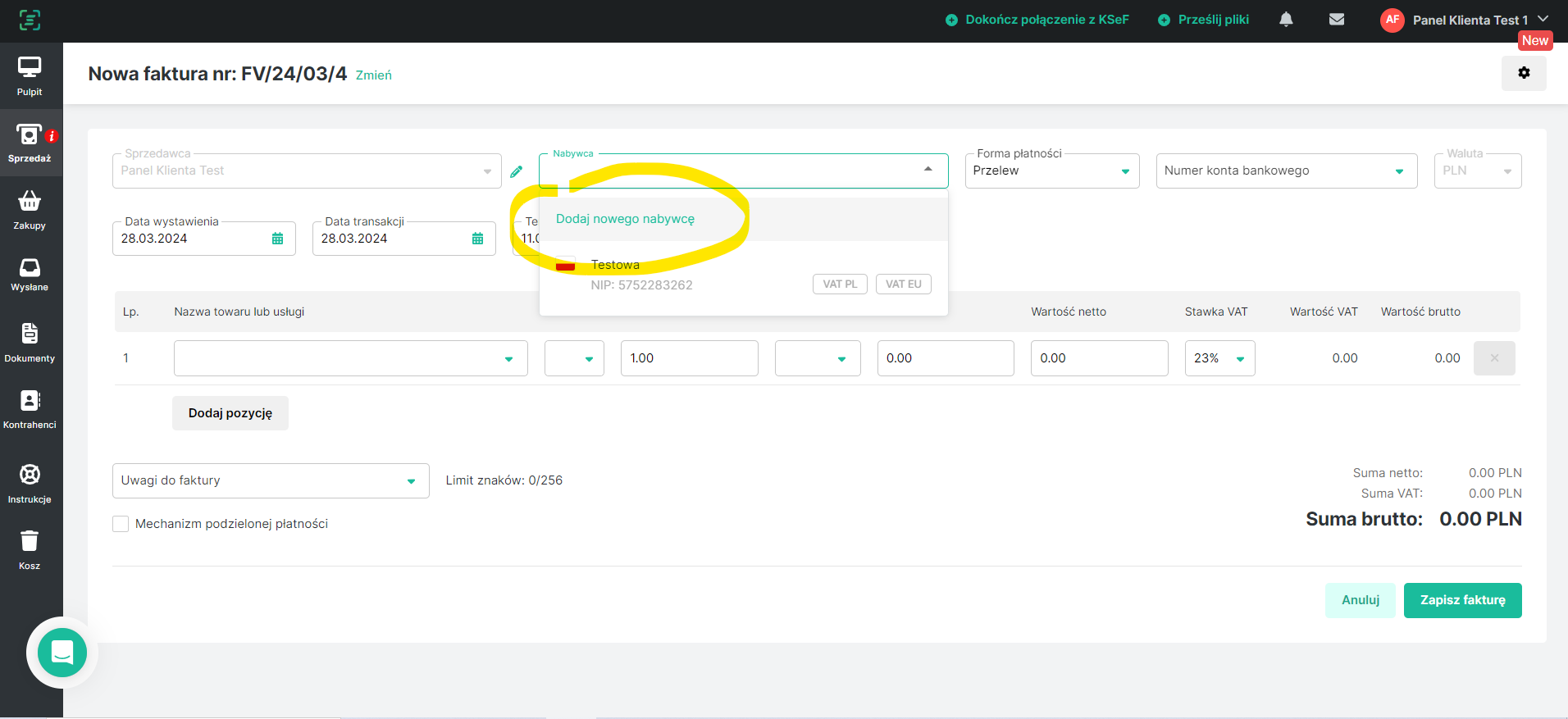1568x719 pixels.
Task: Click the notification bell icon
Action: 1286,20
